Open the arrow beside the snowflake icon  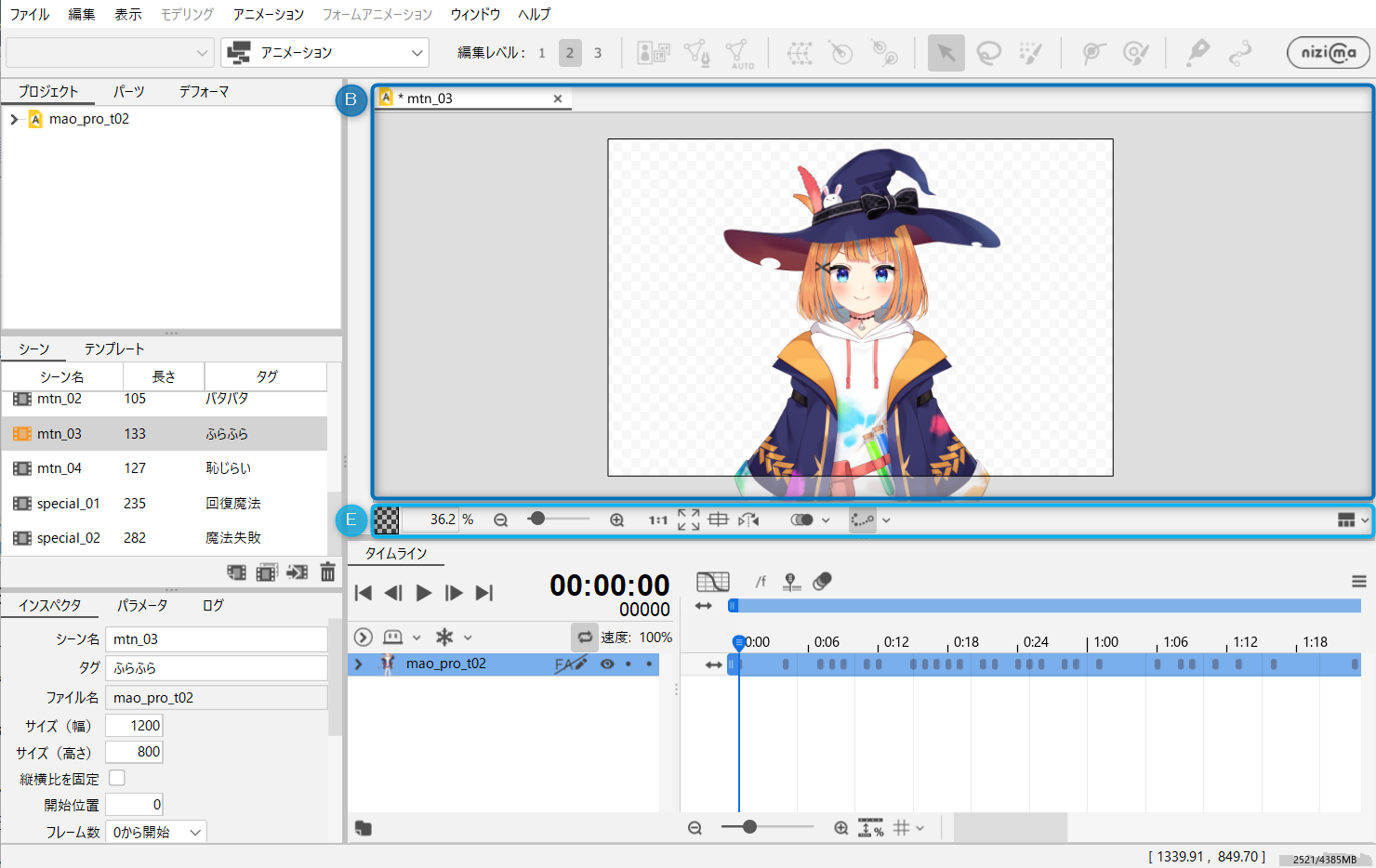[x=468, y=638]
